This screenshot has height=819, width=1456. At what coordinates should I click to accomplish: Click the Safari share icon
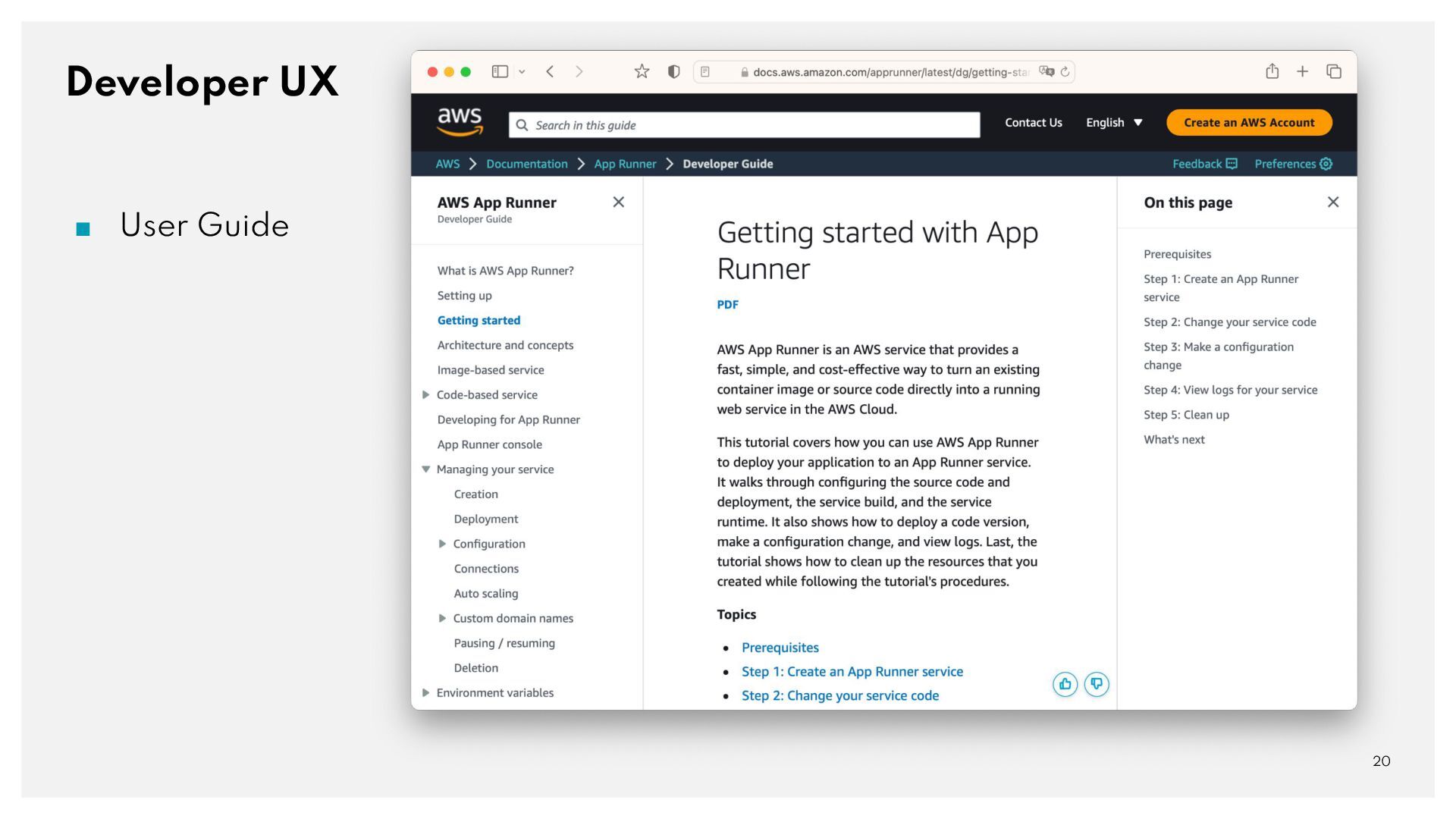tap(1272, 71)
